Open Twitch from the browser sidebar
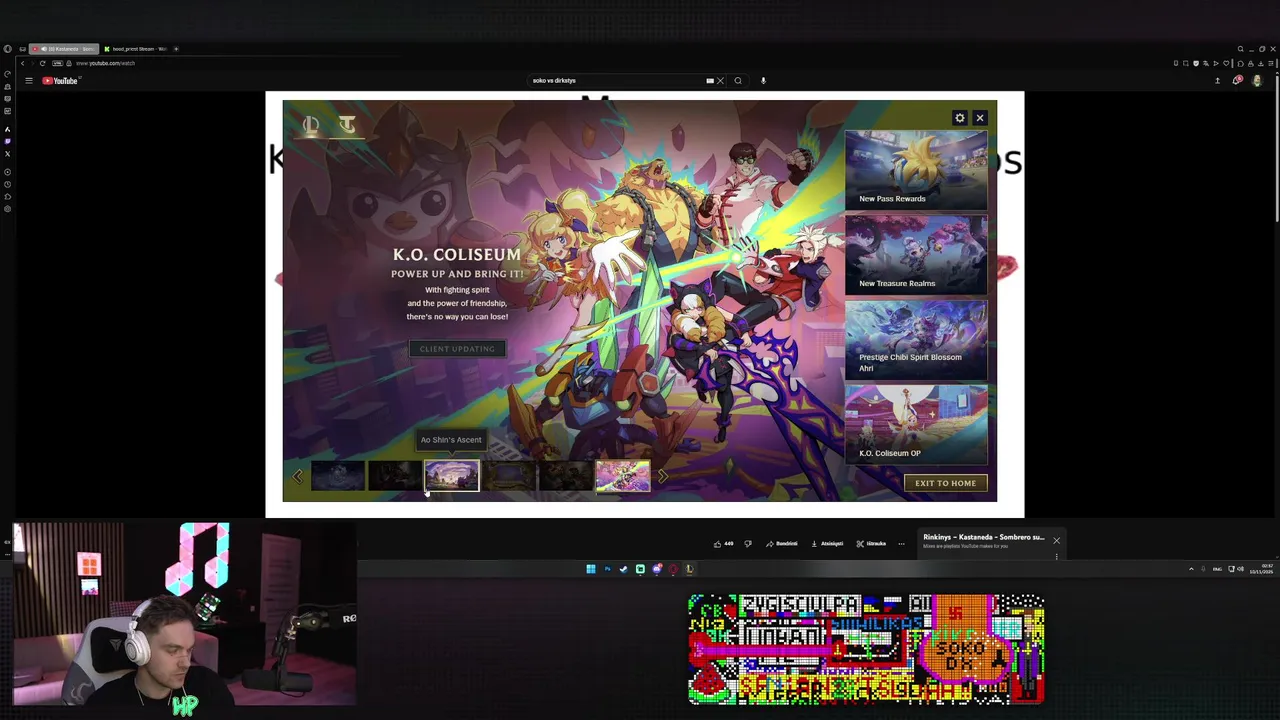Image resolution: width=1280 pixels, height=720 pixels. tap(7, 141)
